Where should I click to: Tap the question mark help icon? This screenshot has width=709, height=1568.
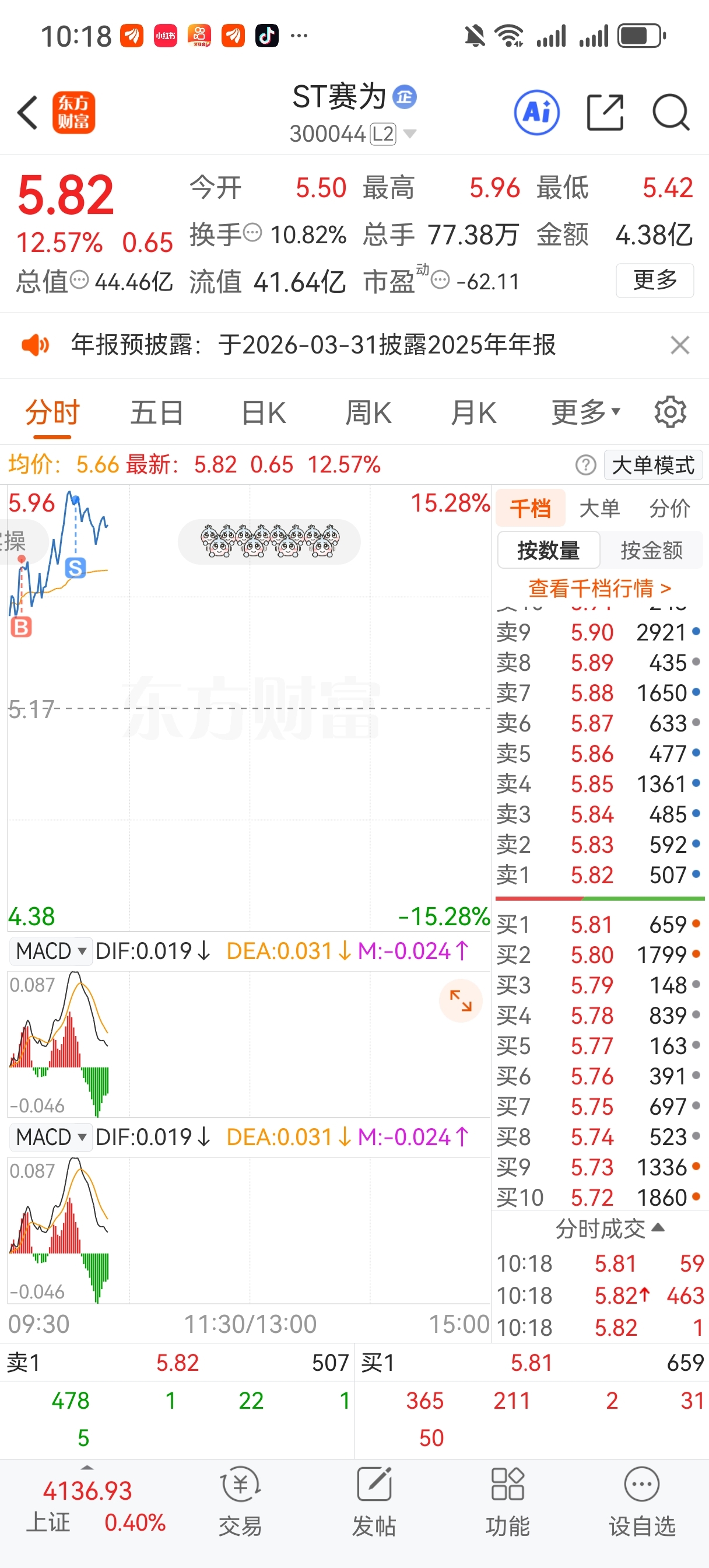click(x=585, y=465)
